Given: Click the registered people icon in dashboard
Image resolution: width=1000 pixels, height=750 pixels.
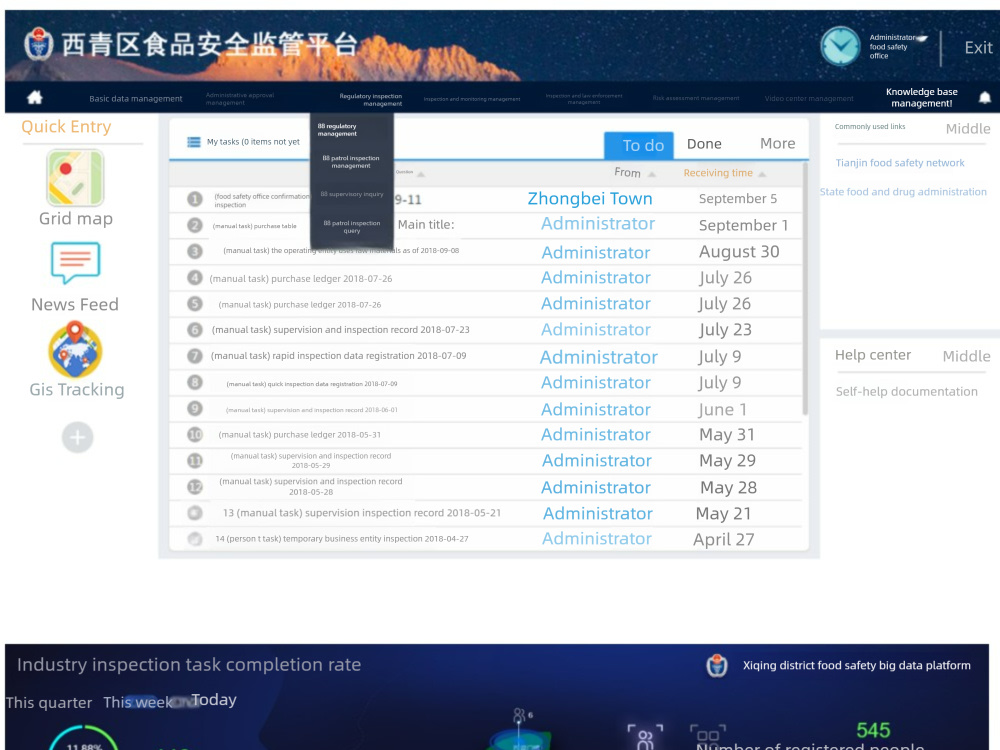Looking at the screenshot, I should click(x=645, y=737).
